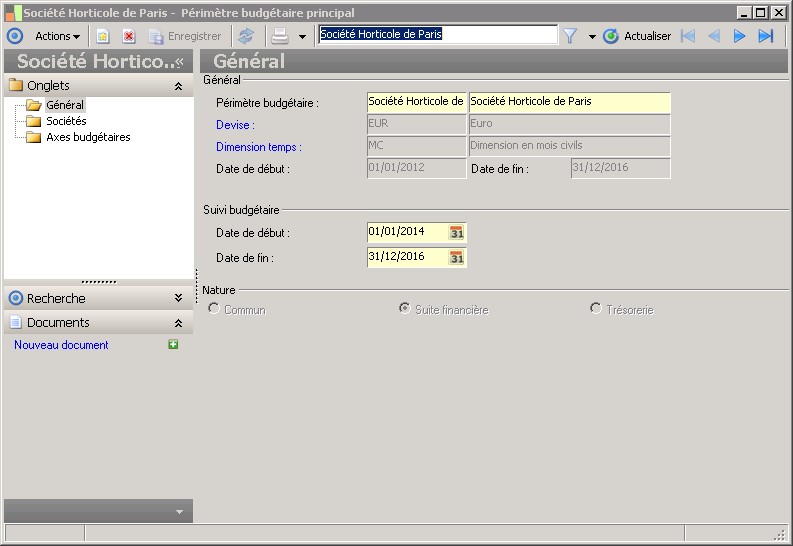Click the new record toolbar icon
793x546 pixels.
point(103,36)
